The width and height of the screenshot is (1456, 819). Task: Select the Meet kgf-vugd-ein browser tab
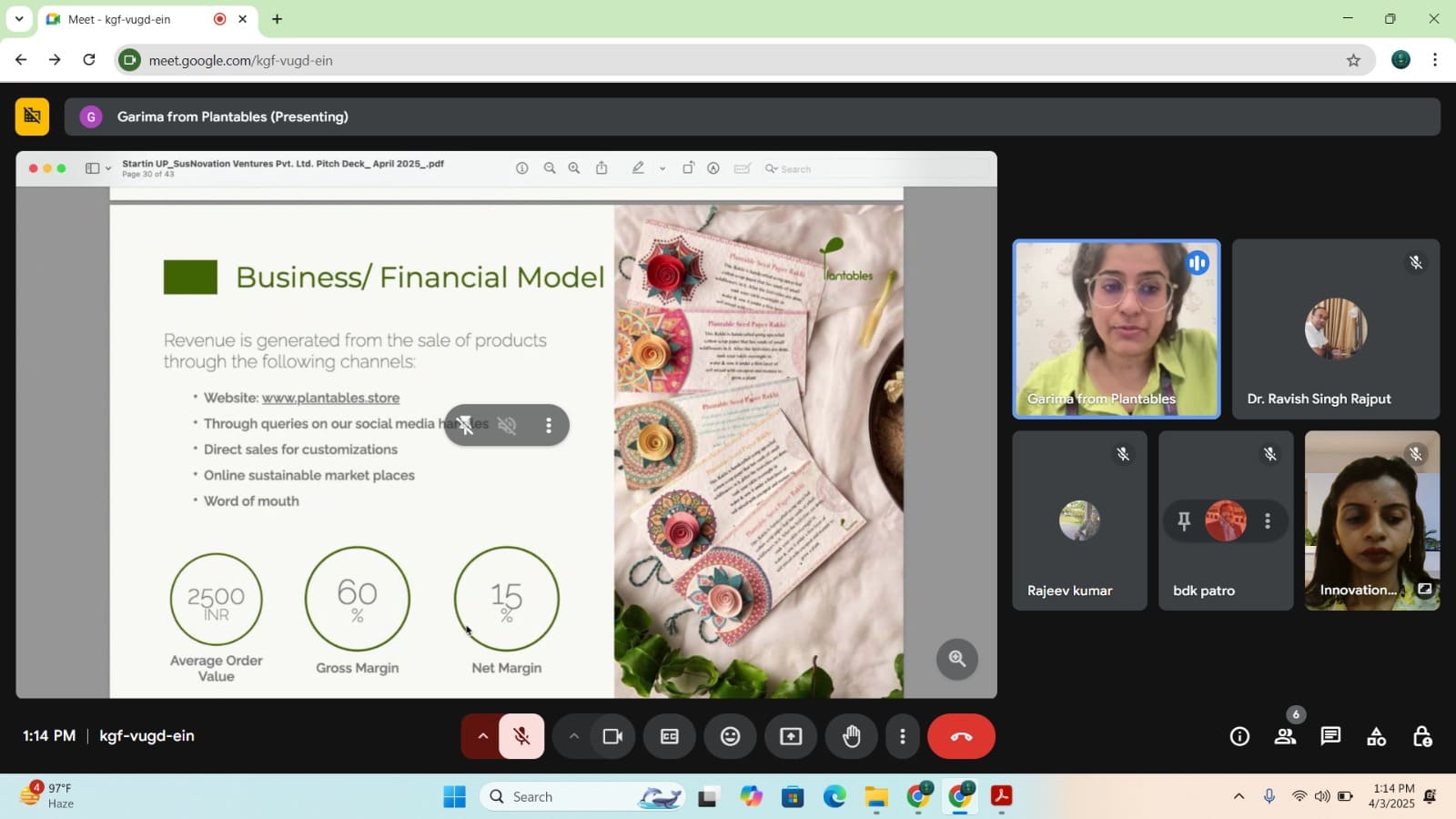click(136, 19)
